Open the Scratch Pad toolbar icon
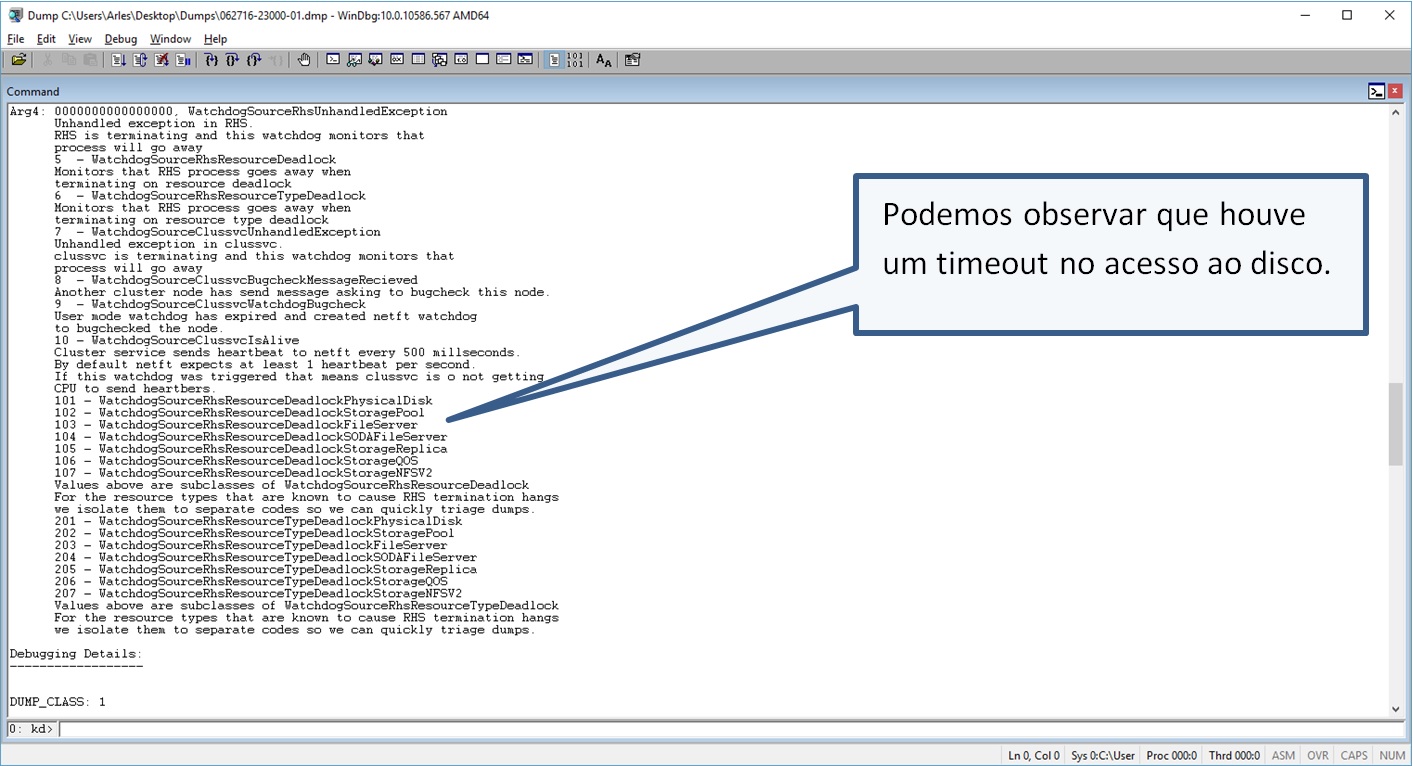This screenshot has height=766, width=1413. (x=482, y=60)
